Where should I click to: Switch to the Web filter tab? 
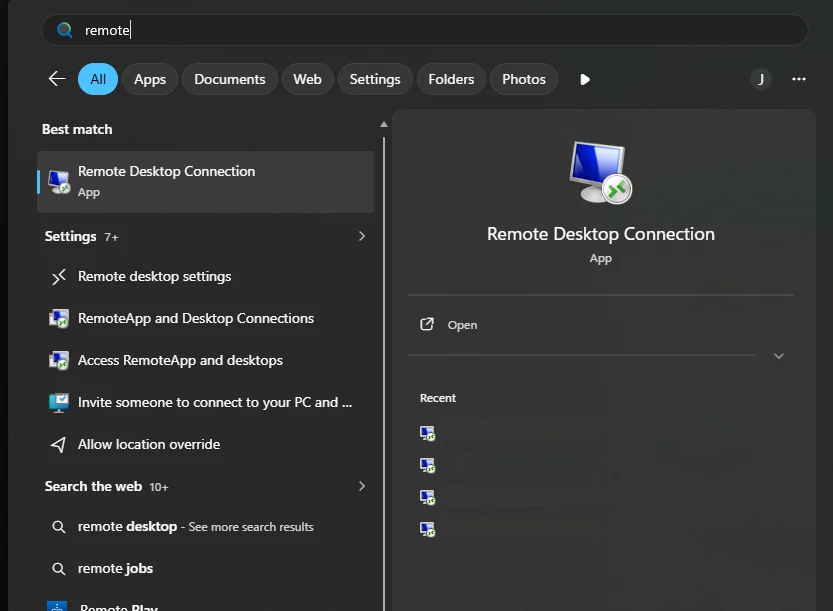pyautogui.click(x=307, y=79)
